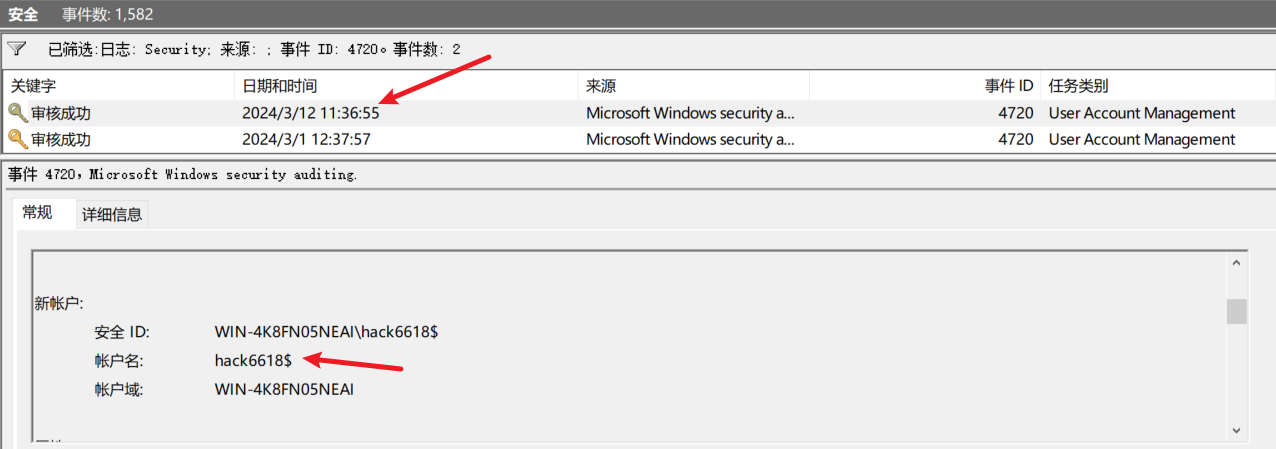Click key icon of 2024/3/1 event
The width and height of the screenshot is (1276, 449).
click(x=18, y=139)
